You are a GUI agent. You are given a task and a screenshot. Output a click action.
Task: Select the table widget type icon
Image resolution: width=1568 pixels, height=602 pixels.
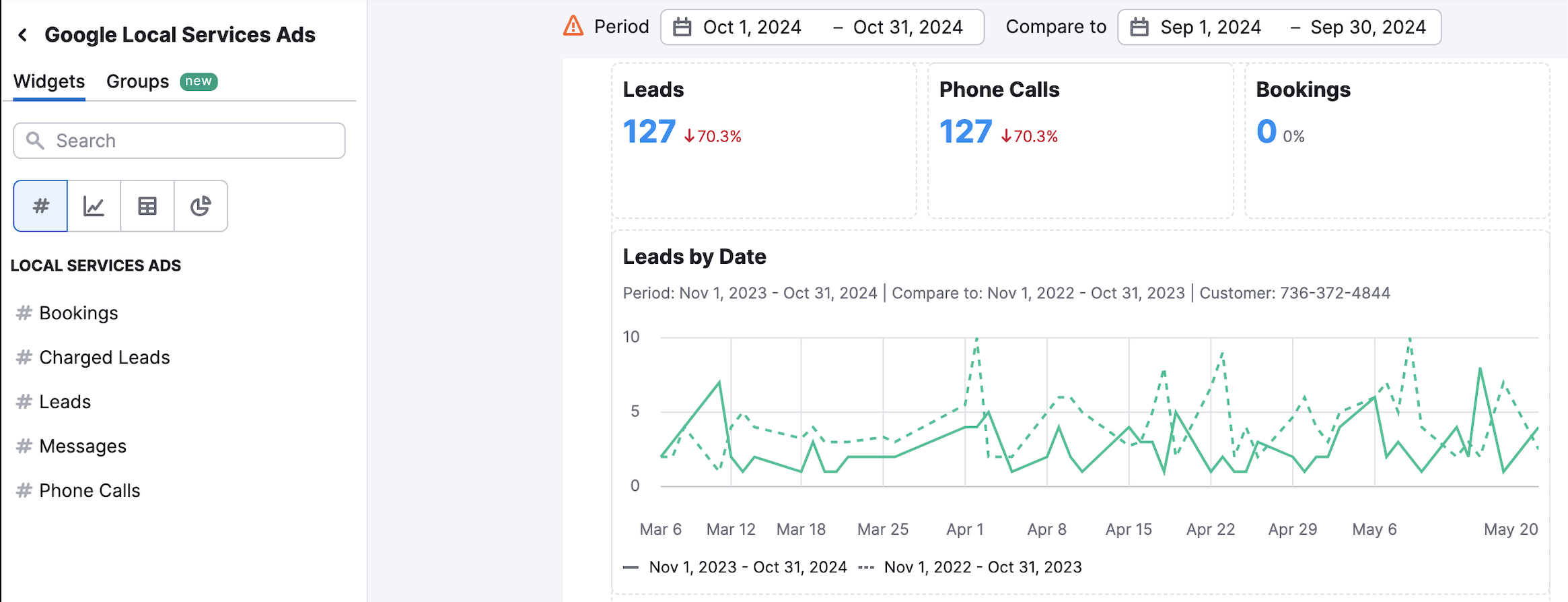point(147,205)
